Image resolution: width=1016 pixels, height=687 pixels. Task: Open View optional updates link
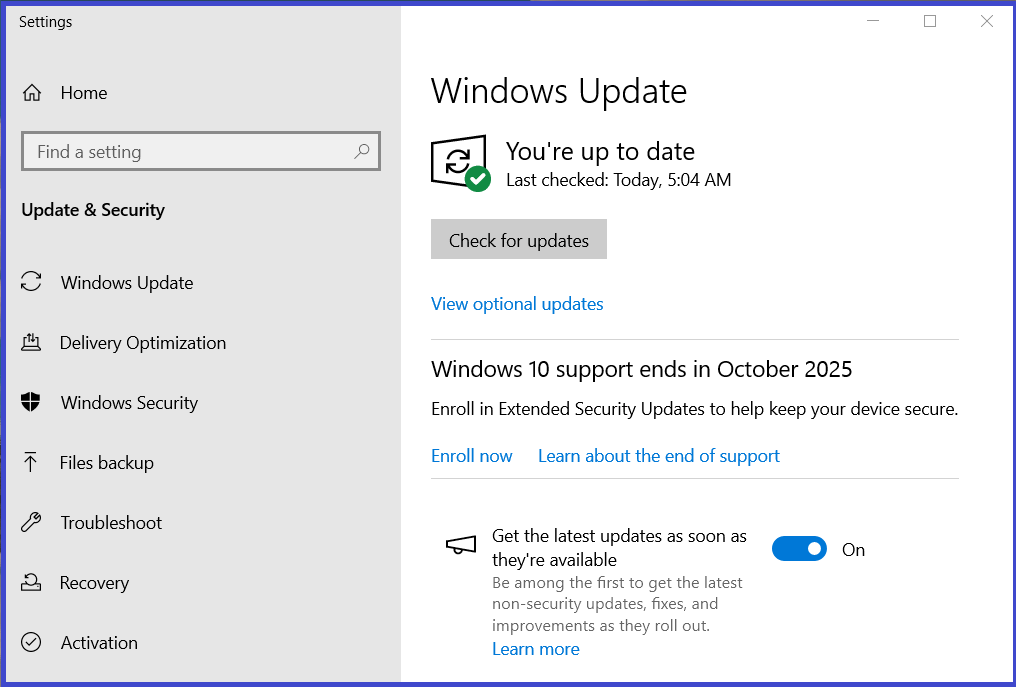517,304
